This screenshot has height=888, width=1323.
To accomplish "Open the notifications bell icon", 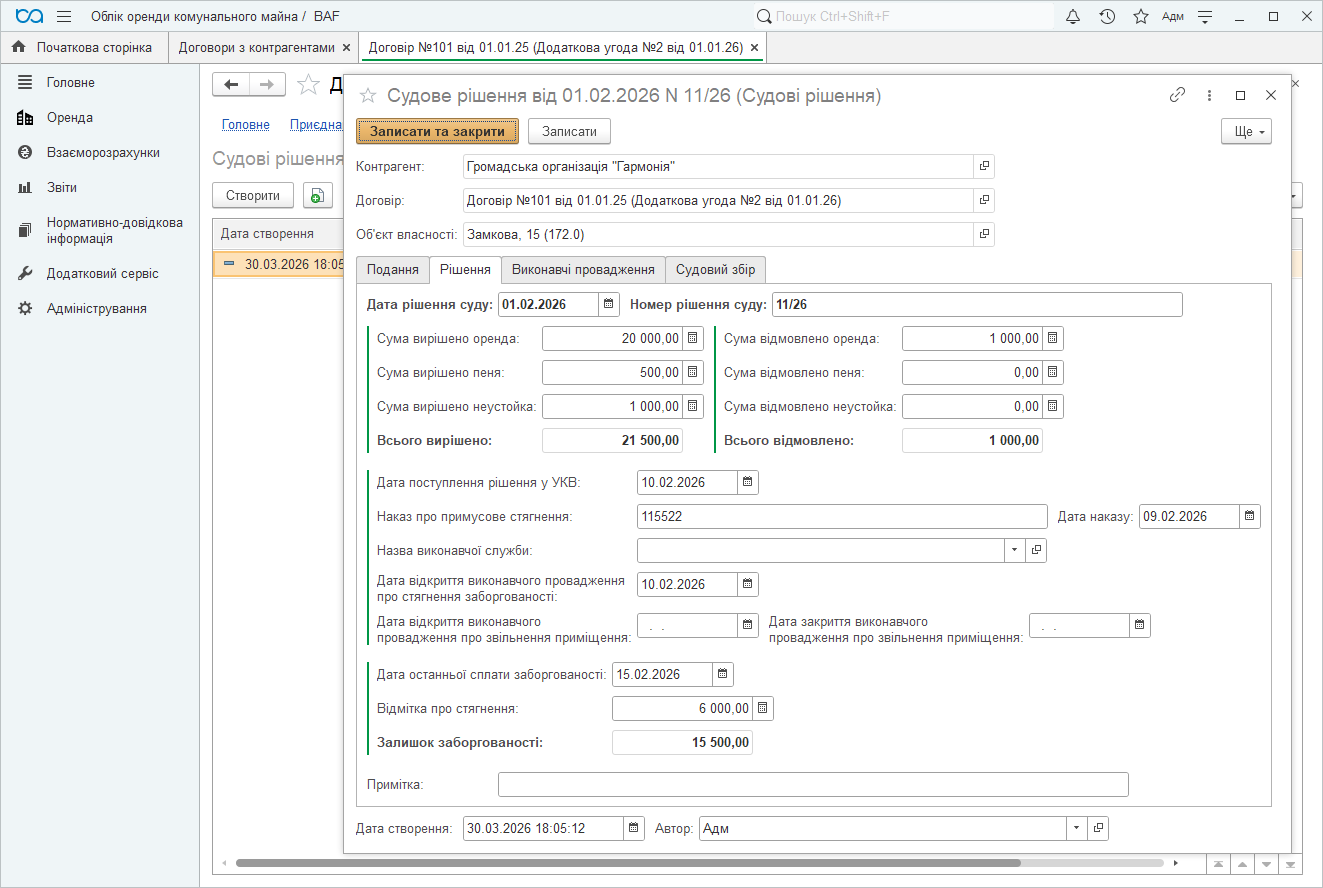I will [1073, 16].
